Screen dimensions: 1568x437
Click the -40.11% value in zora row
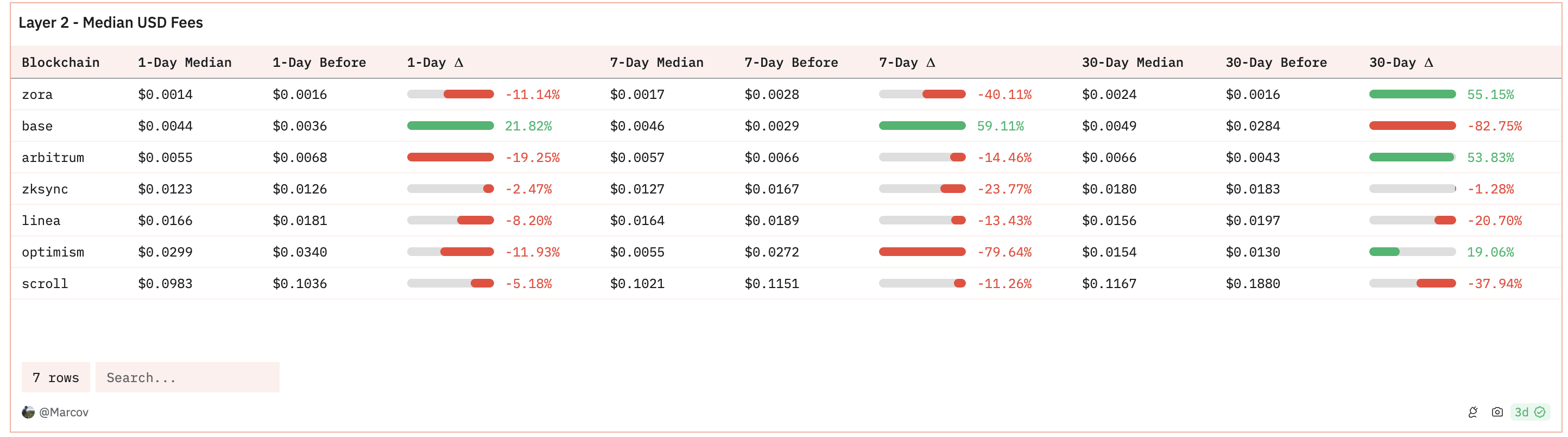[x=1004, y=95]
